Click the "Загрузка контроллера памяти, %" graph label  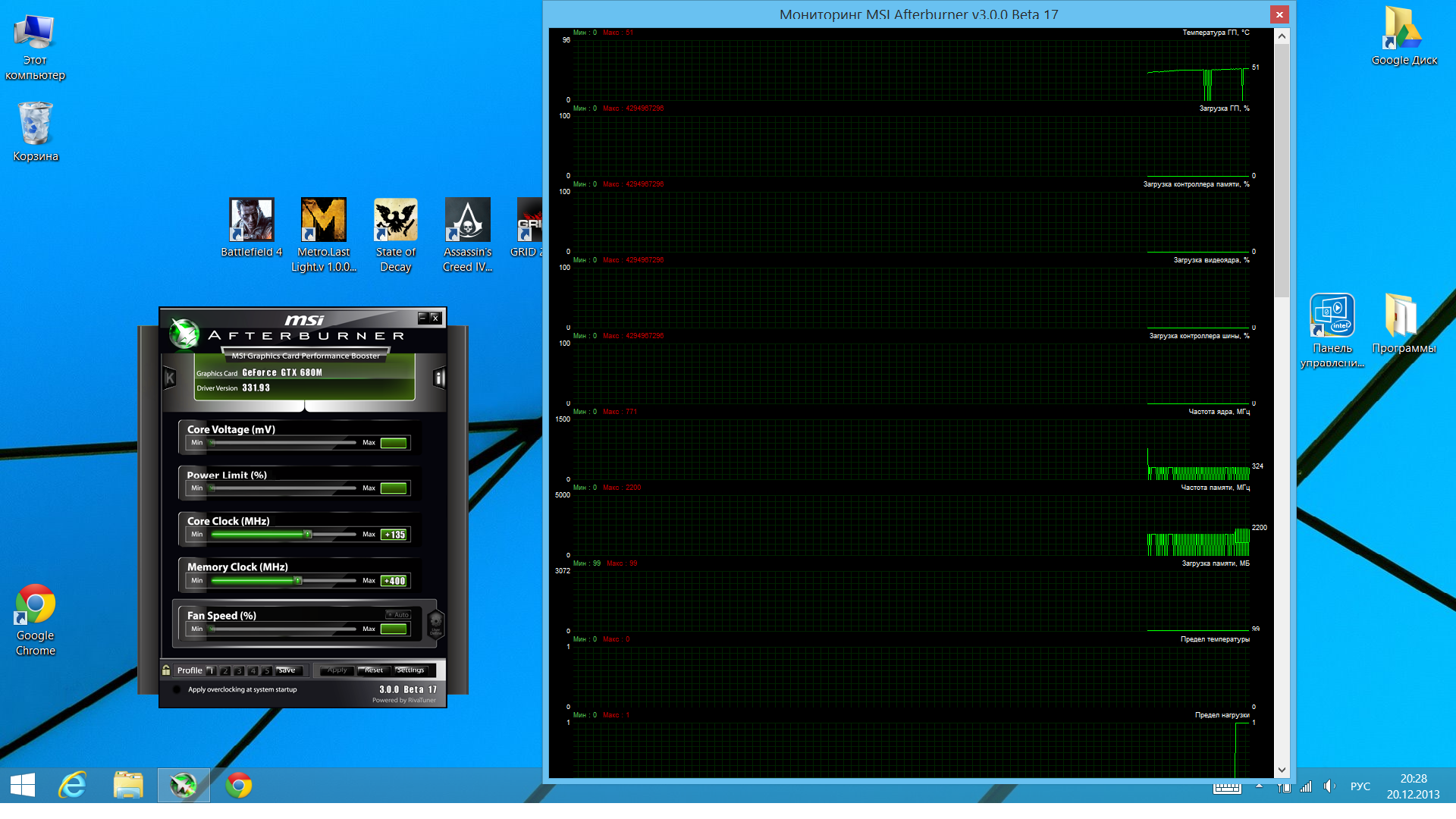(x=1197, y=184)
